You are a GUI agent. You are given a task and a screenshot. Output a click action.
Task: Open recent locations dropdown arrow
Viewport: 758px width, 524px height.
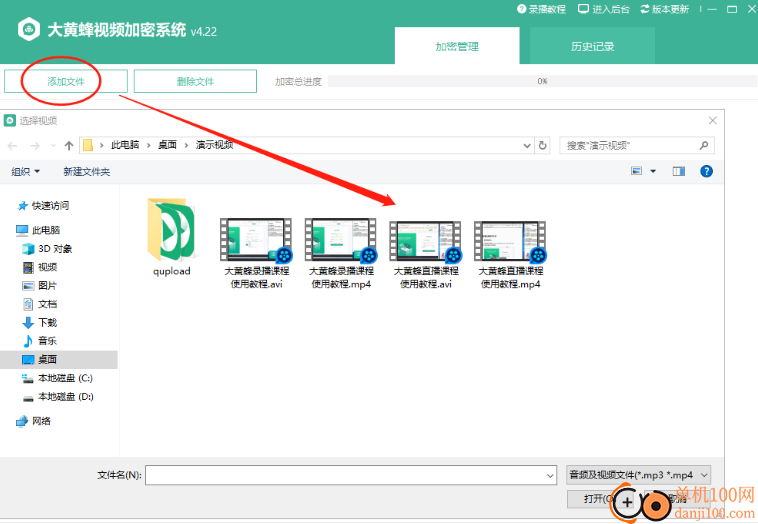click(x=53, y=145)
